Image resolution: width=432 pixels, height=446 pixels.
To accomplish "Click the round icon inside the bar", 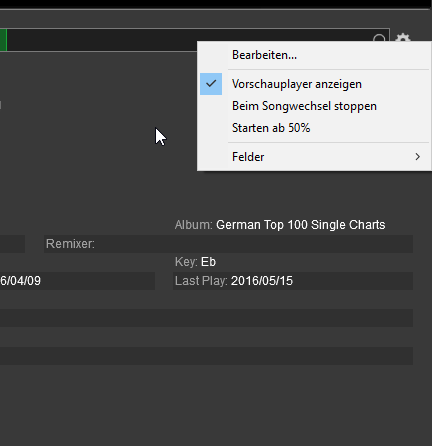I will [x=379, y=38].
